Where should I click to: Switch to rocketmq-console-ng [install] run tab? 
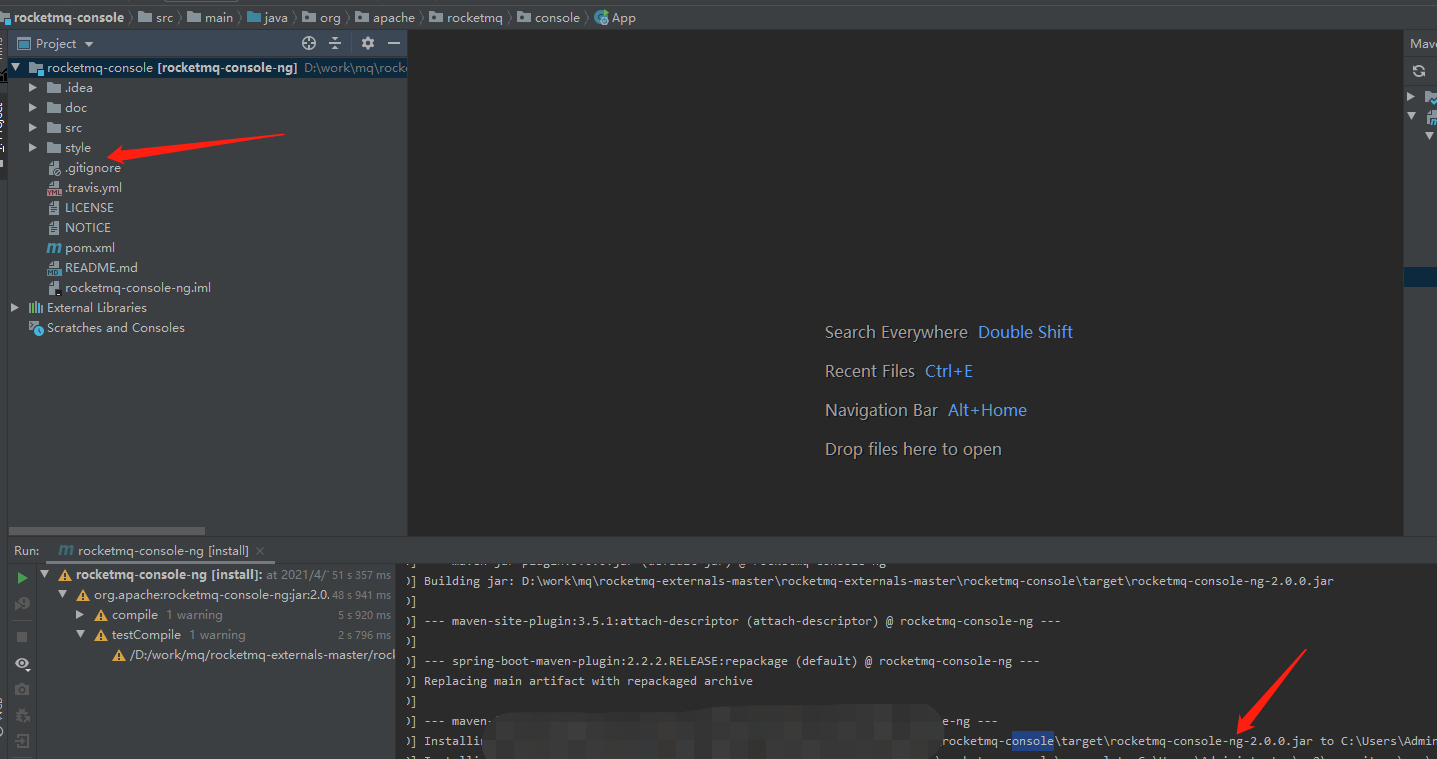[163, 550]
